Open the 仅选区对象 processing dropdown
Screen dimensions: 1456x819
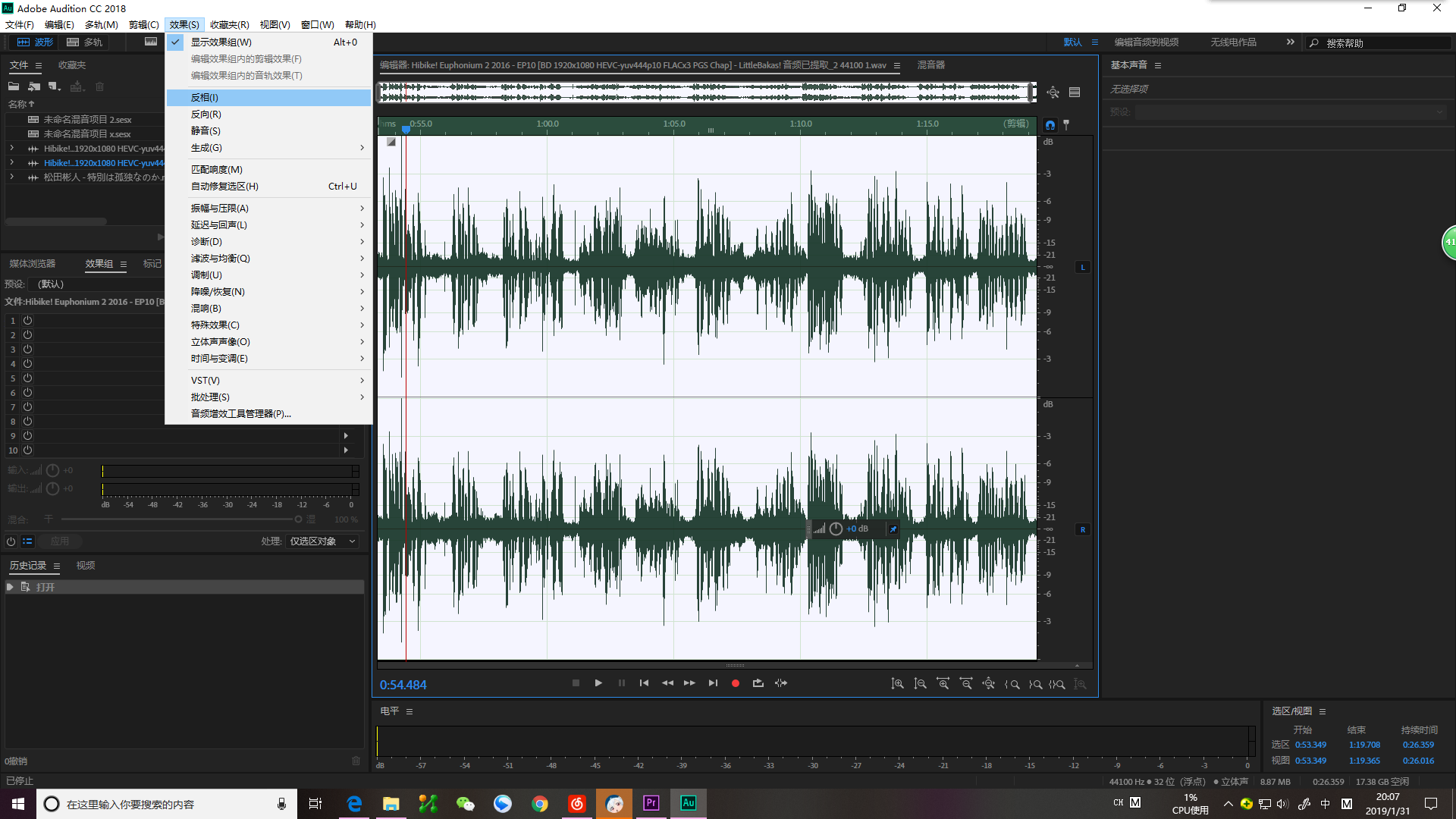(322, 541)
